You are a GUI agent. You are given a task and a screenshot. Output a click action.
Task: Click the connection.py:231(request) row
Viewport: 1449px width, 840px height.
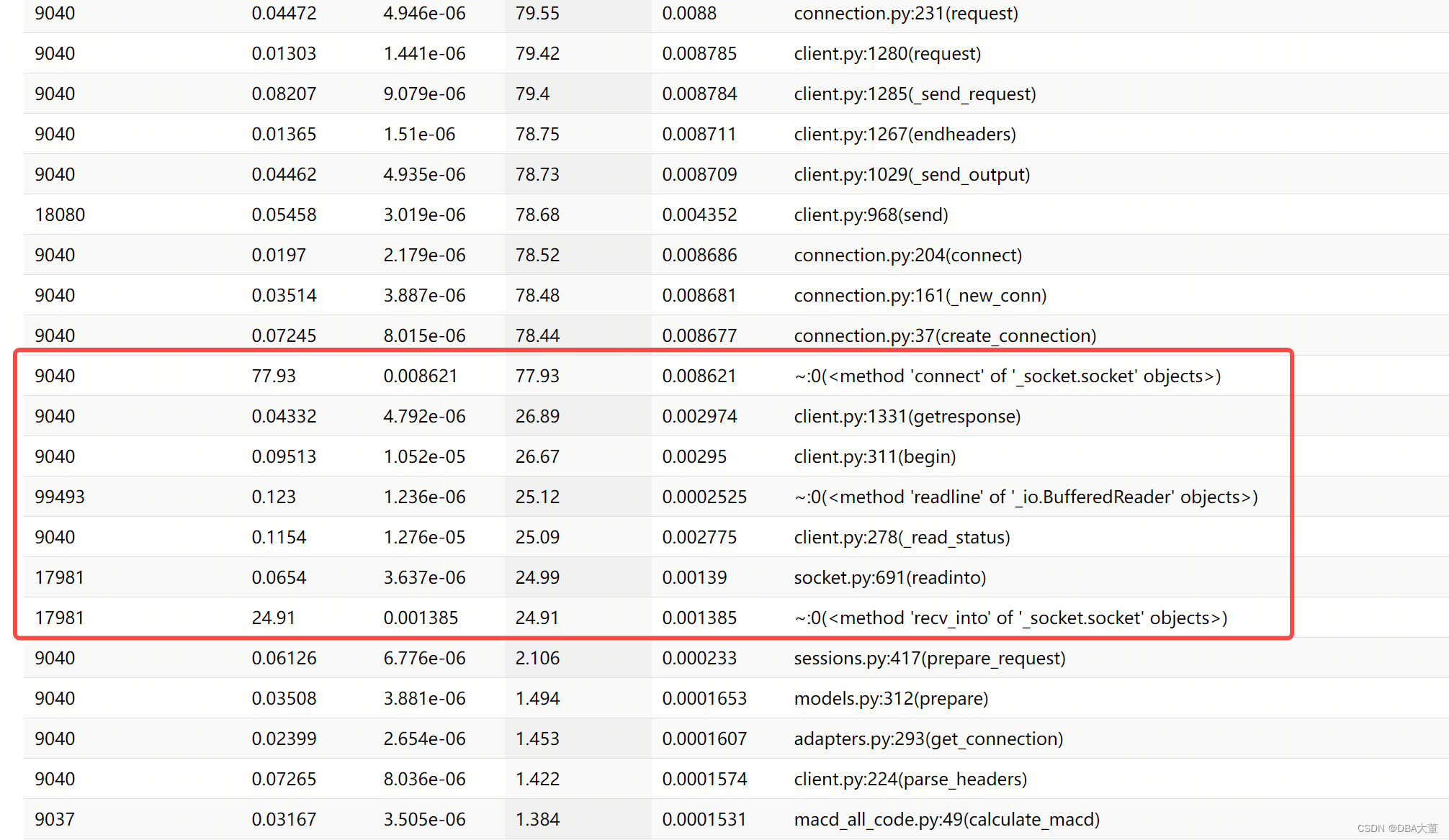coord(905,13)
